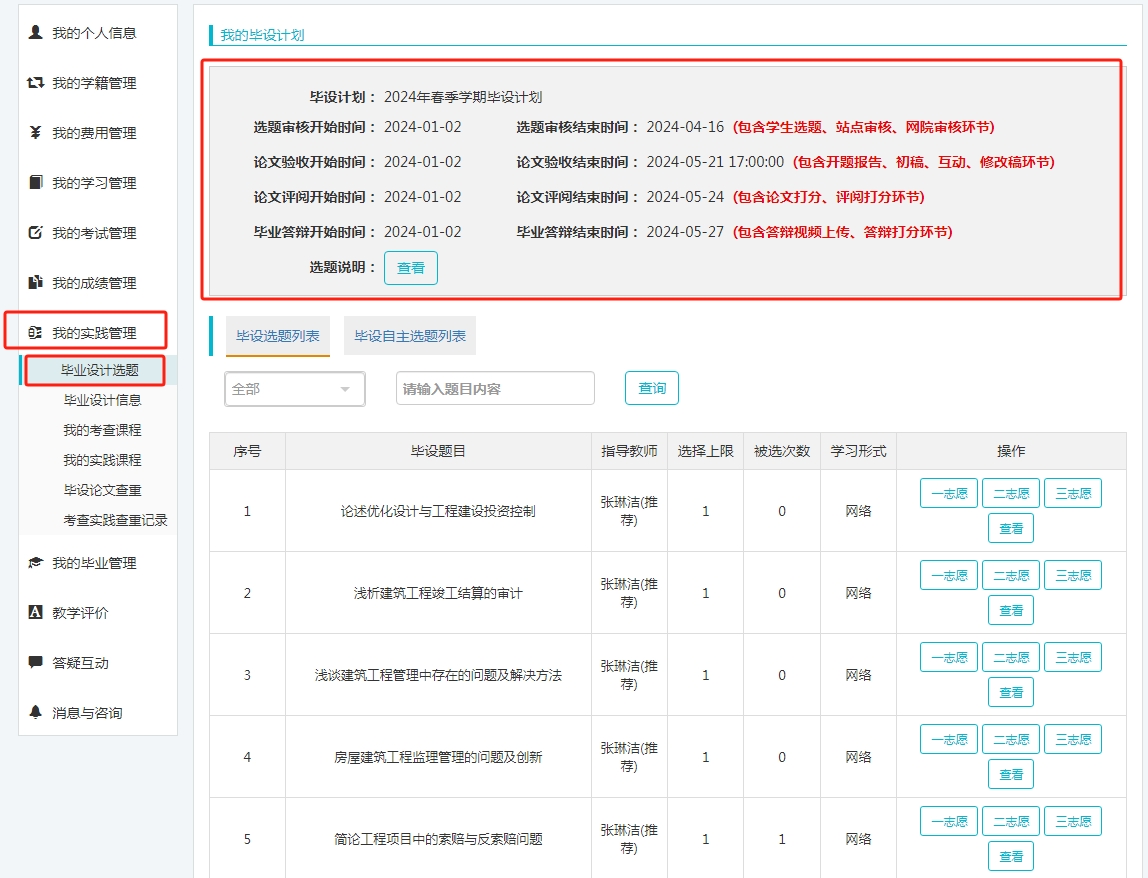Open the 全部 filter dropdown
This screenshot has height=878, width=1148.
pyautogui.click(x=295, y=389)
